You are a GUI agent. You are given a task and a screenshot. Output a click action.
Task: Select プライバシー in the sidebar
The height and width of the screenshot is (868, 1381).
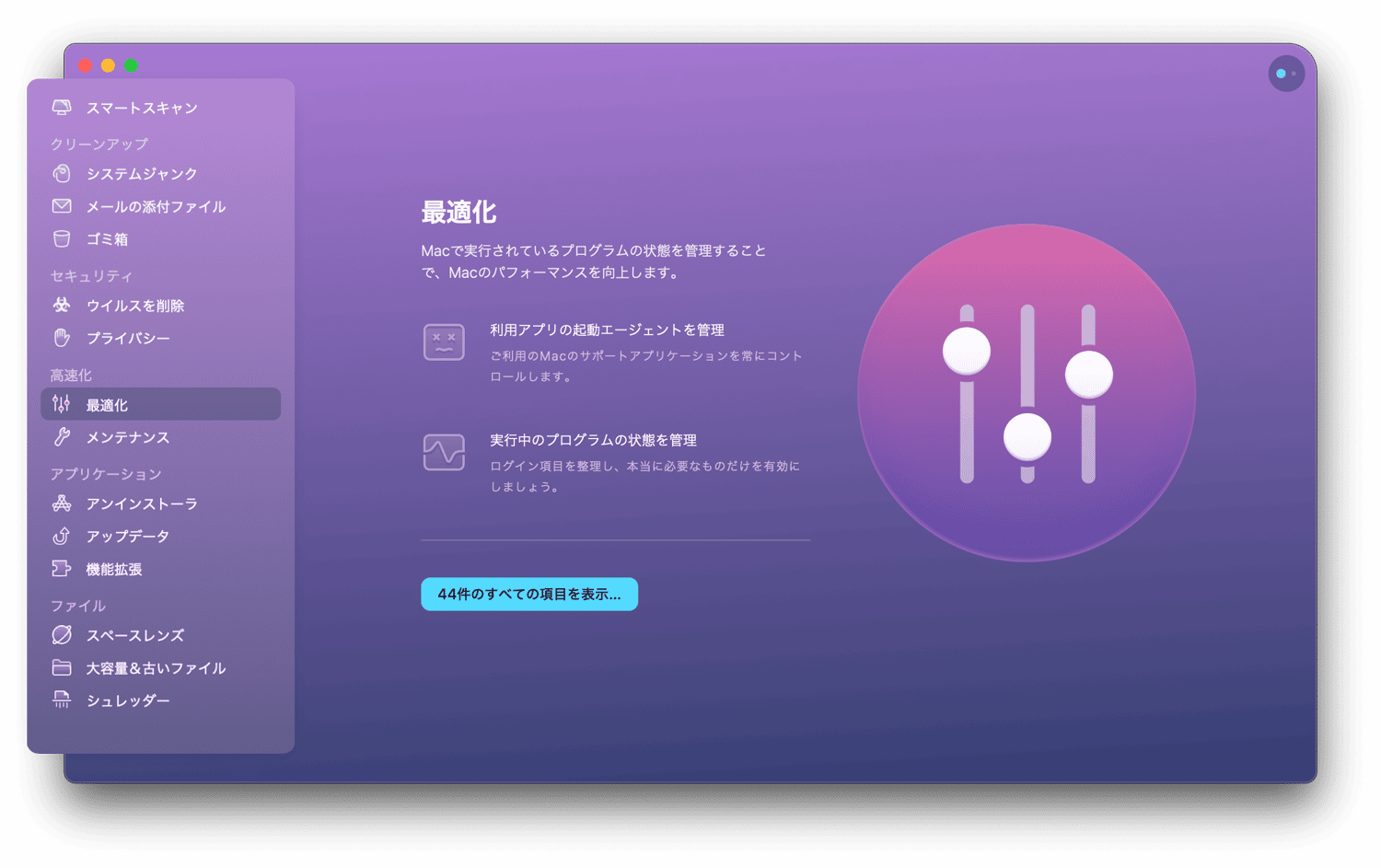click(x=128, y=338)
